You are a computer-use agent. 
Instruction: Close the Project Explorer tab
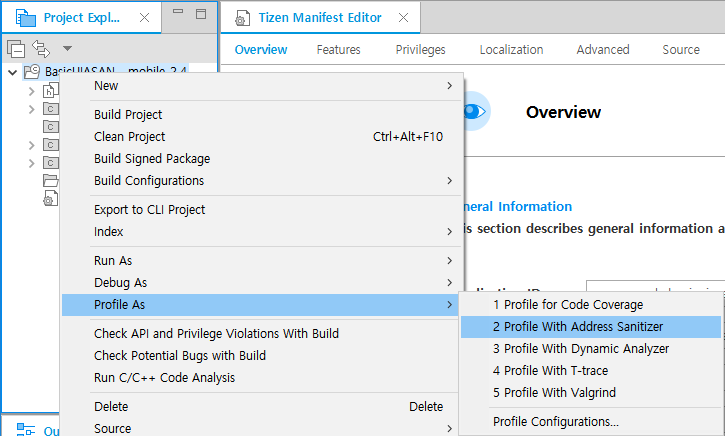(x=142, y=17)
